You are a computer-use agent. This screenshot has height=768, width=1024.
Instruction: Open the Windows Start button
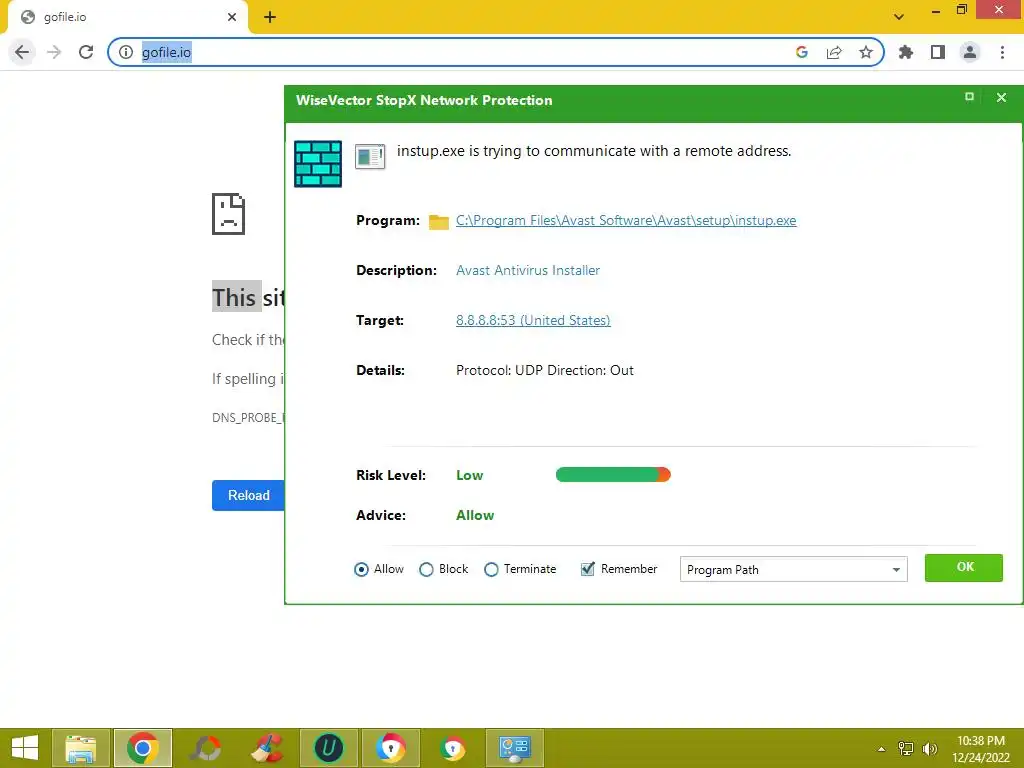pos(25,748)
